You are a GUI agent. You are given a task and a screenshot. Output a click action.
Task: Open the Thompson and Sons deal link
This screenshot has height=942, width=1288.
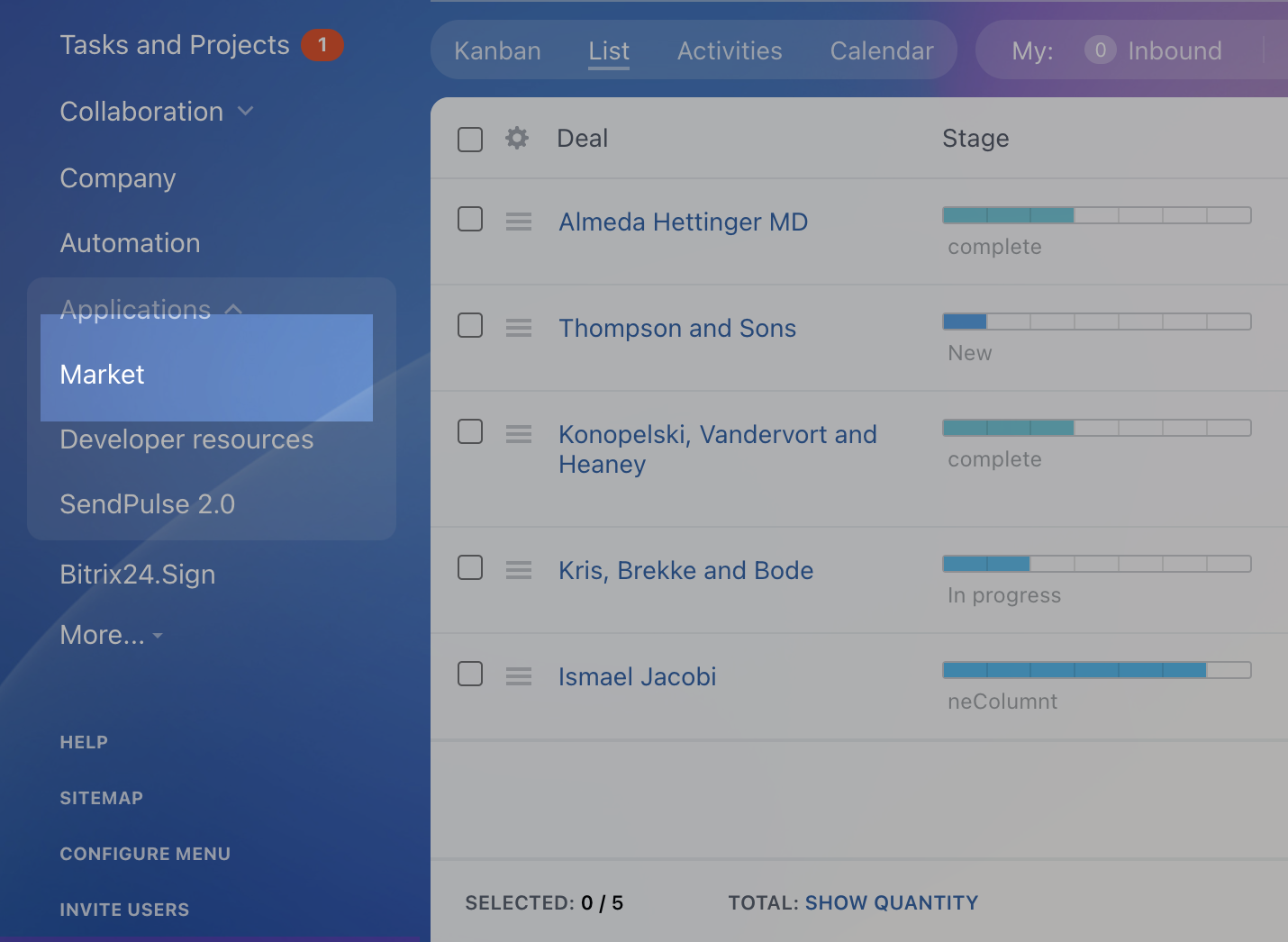coord(676,328)
